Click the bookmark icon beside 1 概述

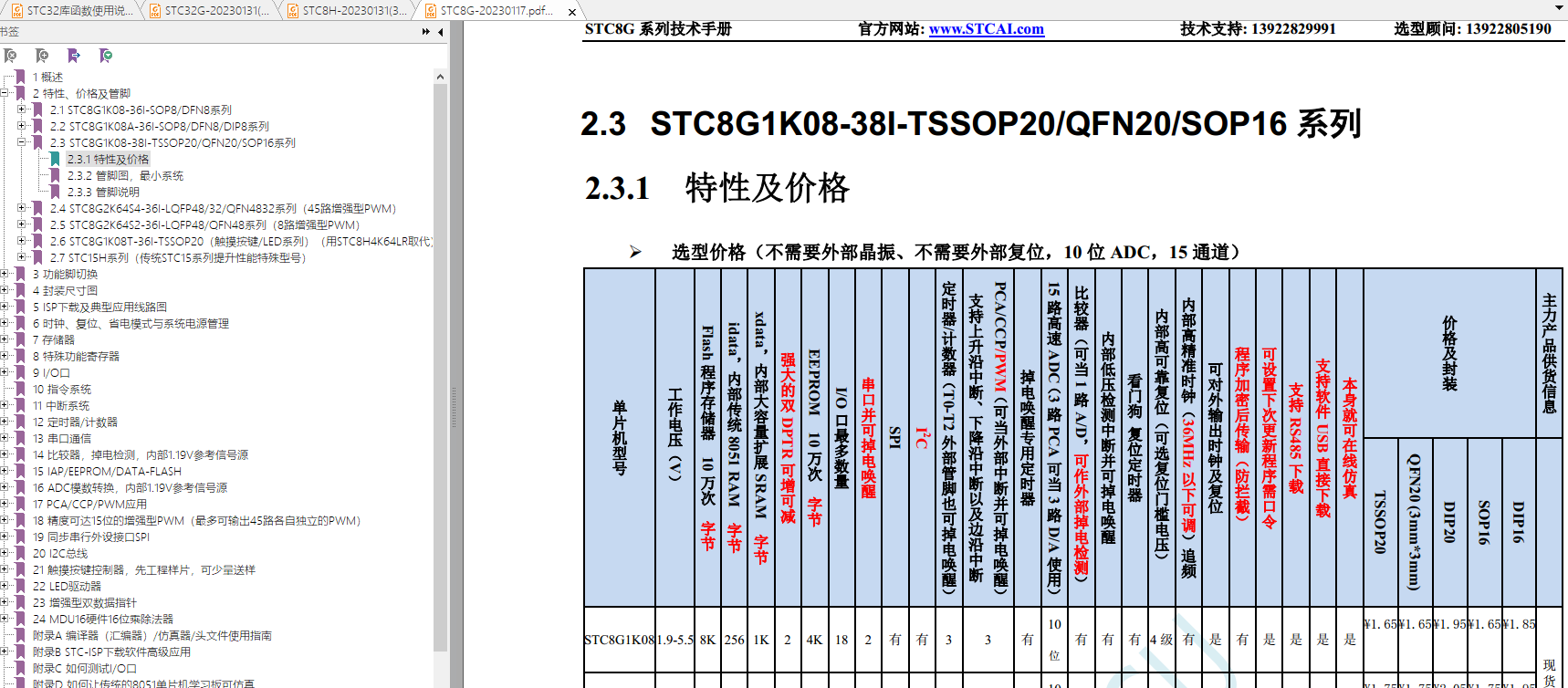[21, 77]
